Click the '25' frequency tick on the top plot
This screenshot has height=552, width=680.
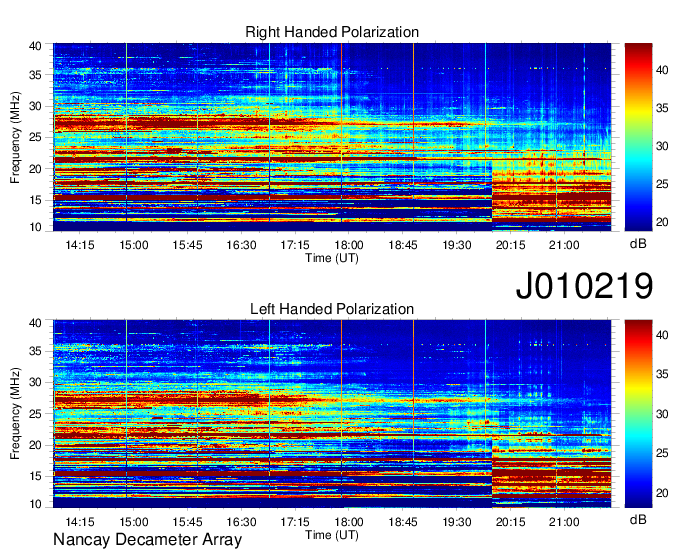pyautogui.click(x=35, y=137)
